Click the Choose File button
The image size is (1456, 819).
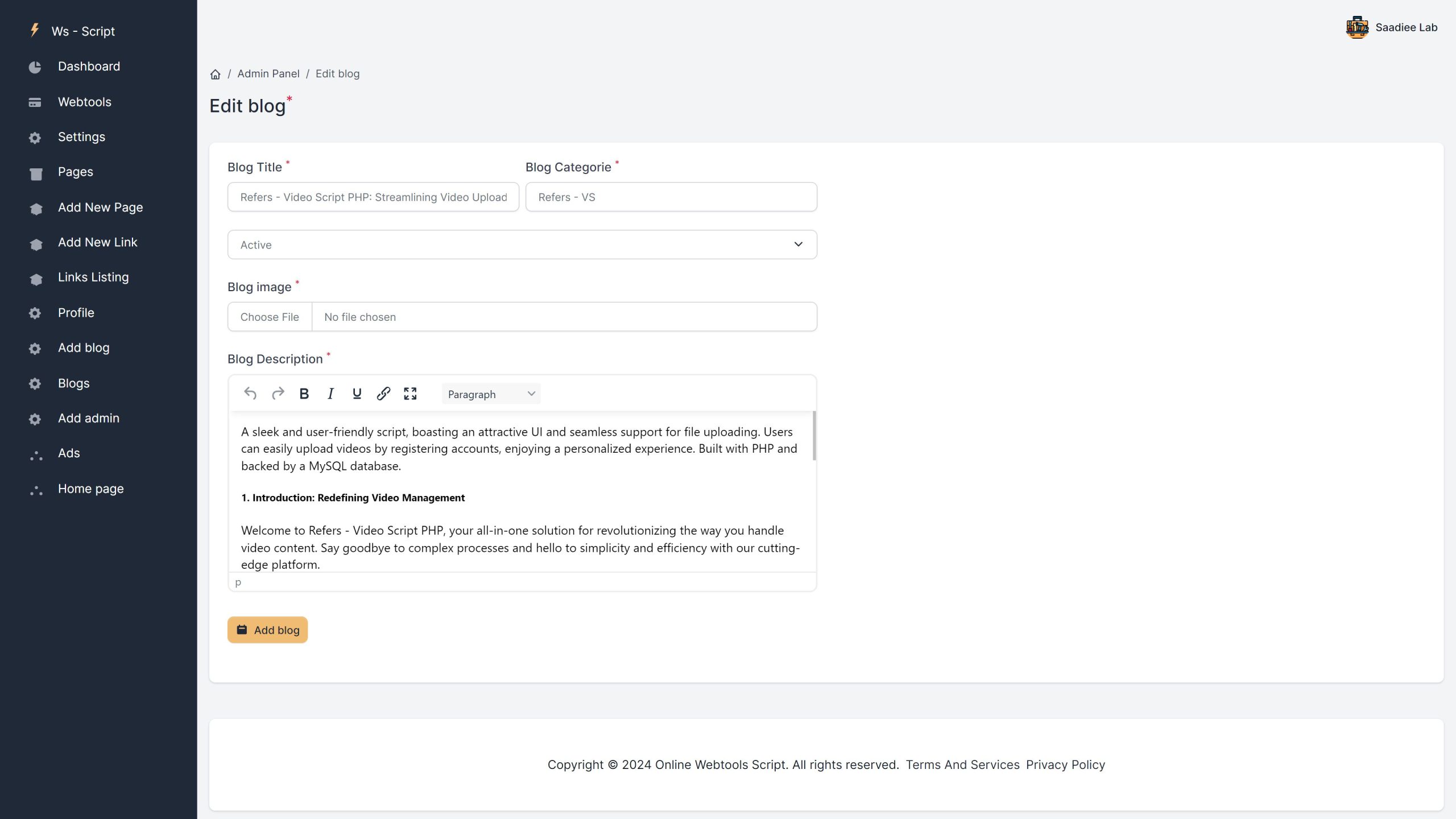click(270, 317)
